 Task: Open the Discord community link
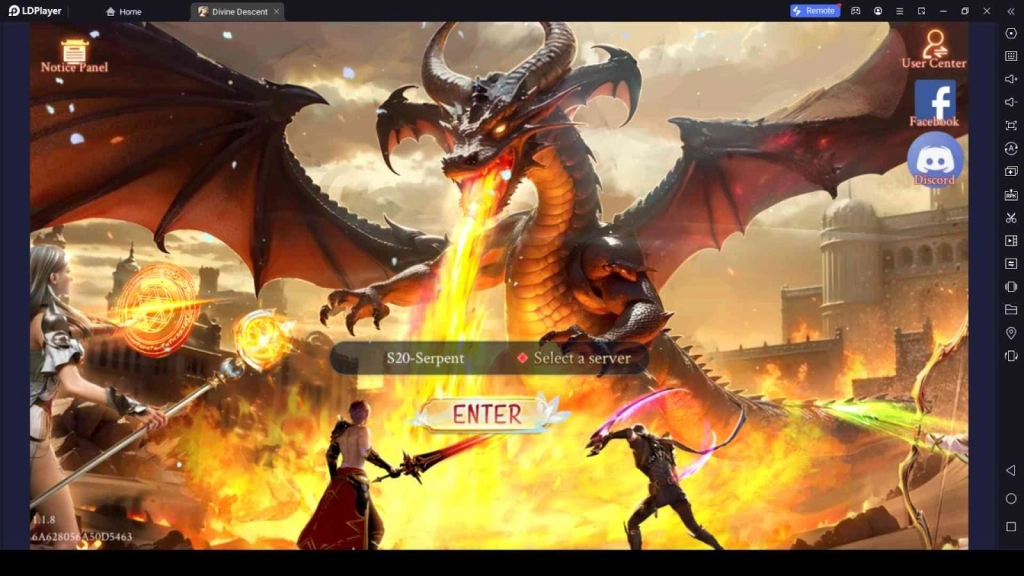935,160
